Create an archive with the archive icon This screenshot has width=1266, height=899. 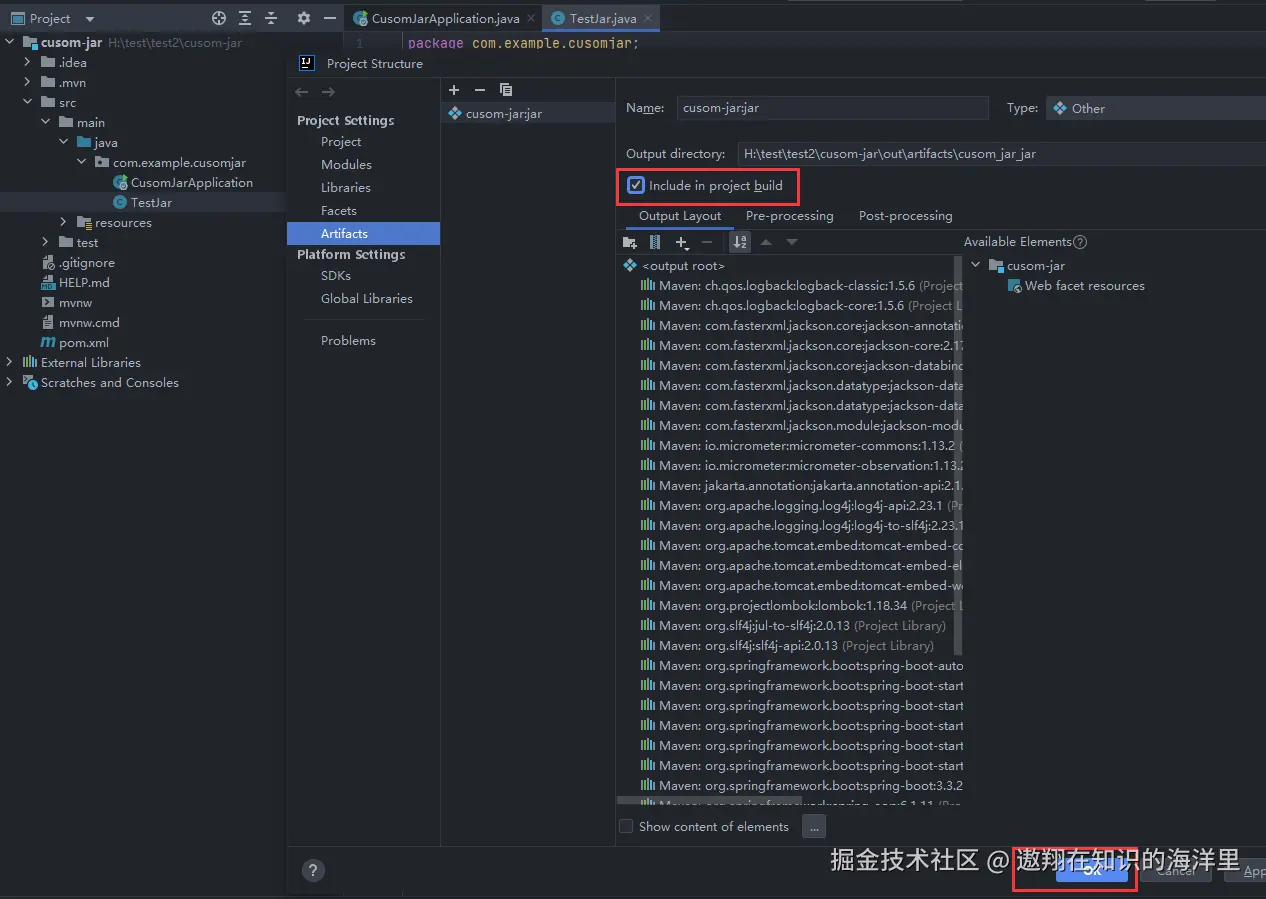click(655, 242)
